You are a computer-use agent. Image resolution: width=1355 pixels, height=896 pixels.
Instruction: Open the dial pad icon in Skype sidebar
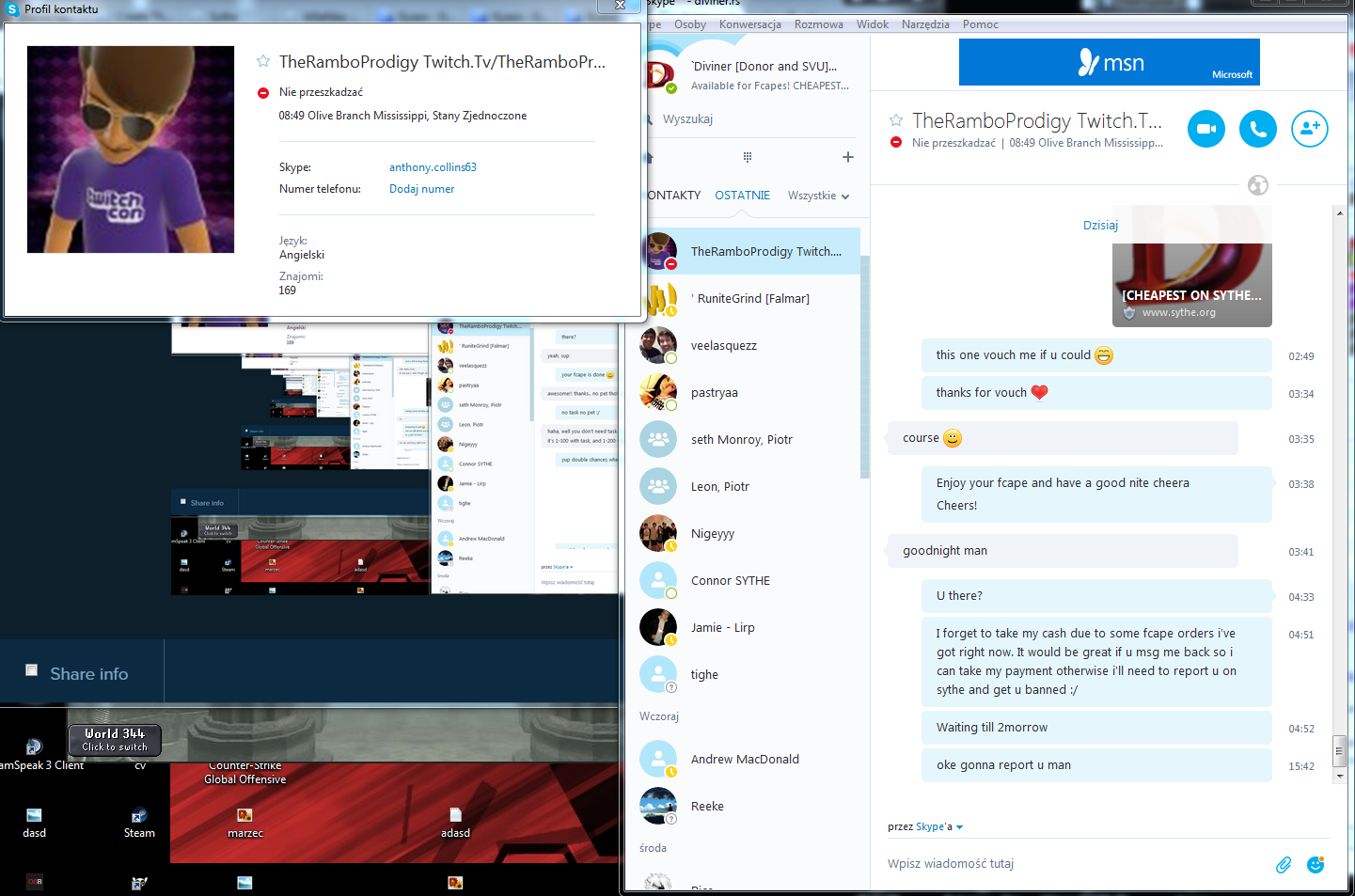pos(748,157)
